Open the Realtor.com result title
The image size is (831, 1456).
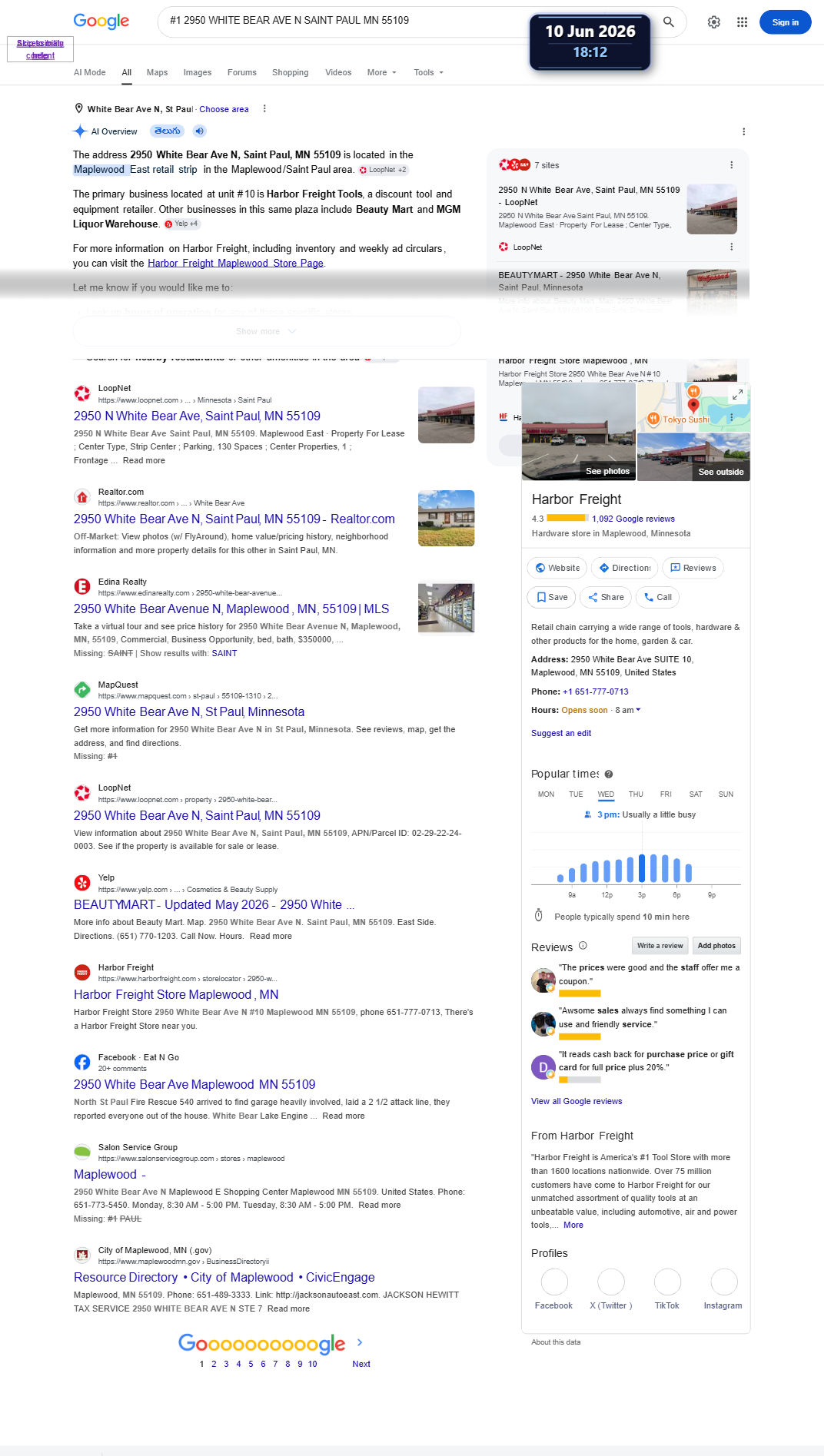234,519
